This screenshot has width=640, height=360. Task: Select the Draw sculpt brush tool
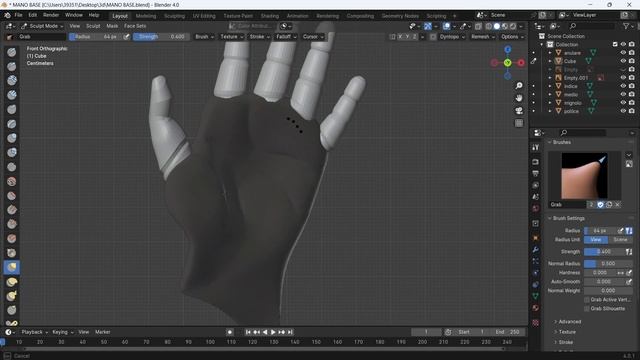(x=12, y=52)
